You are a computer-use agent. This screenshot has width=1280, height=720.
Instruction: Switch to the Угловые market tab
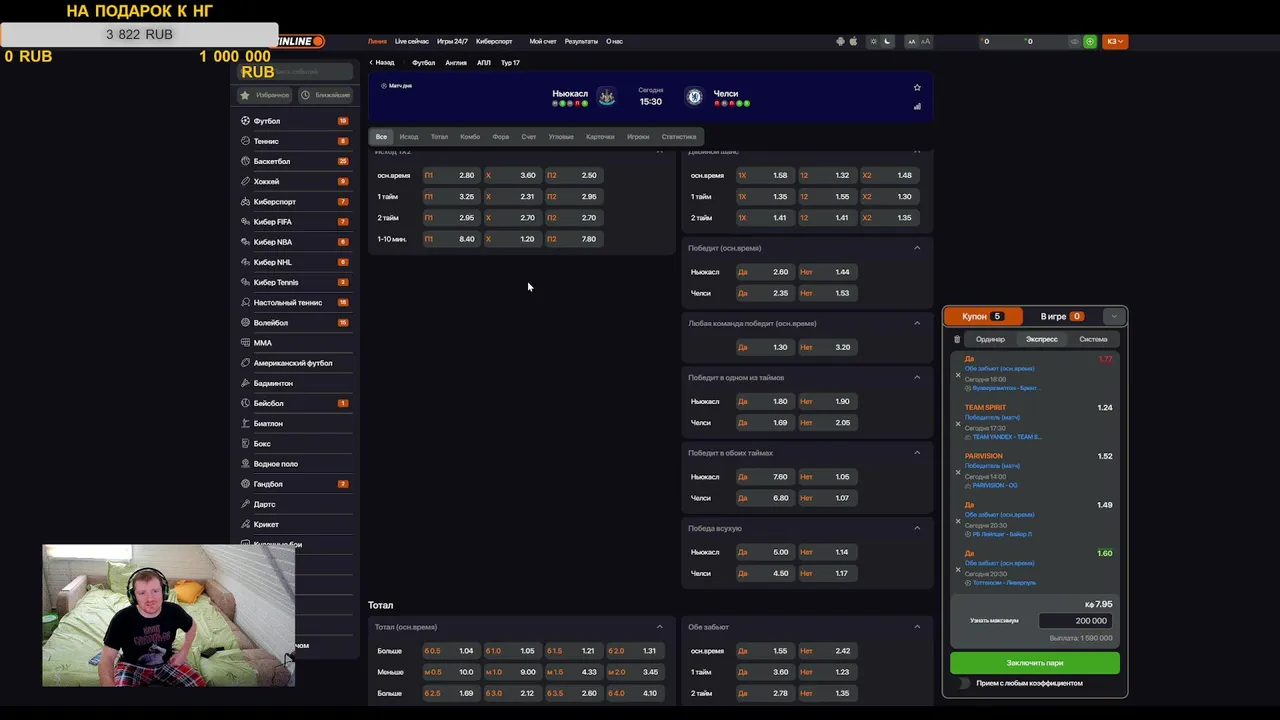pos(561,137)
